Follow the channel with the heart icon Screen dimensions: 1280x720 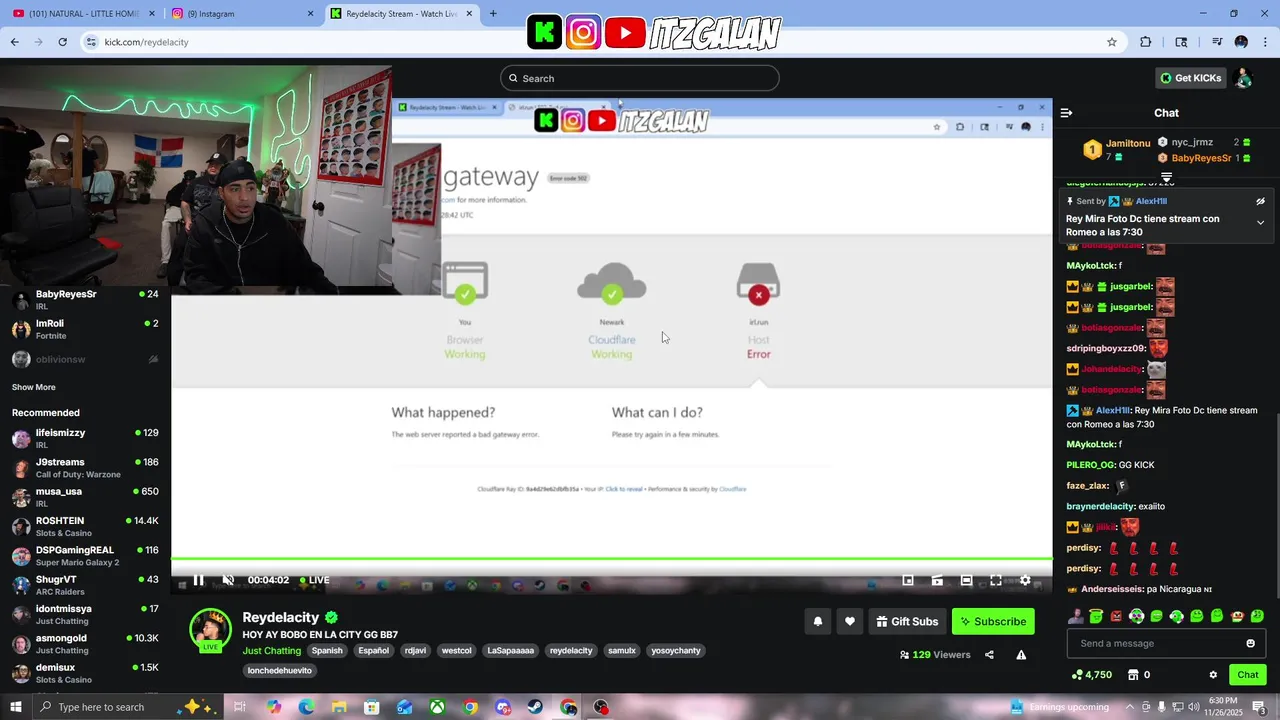tap(850, 621)
